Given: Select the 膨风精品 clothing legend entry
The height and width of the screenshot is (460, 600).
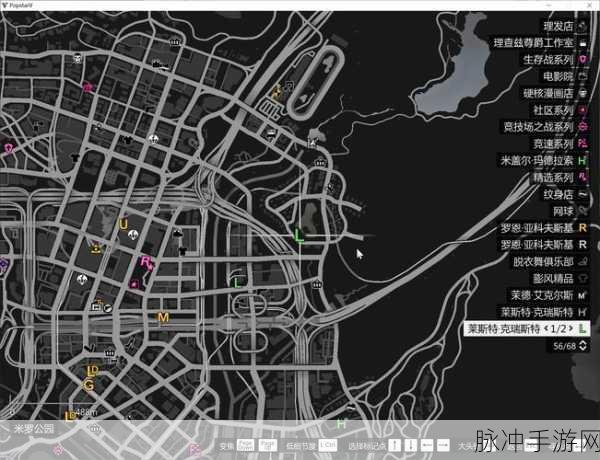Looking at the screenshot, I should point(561,279).
